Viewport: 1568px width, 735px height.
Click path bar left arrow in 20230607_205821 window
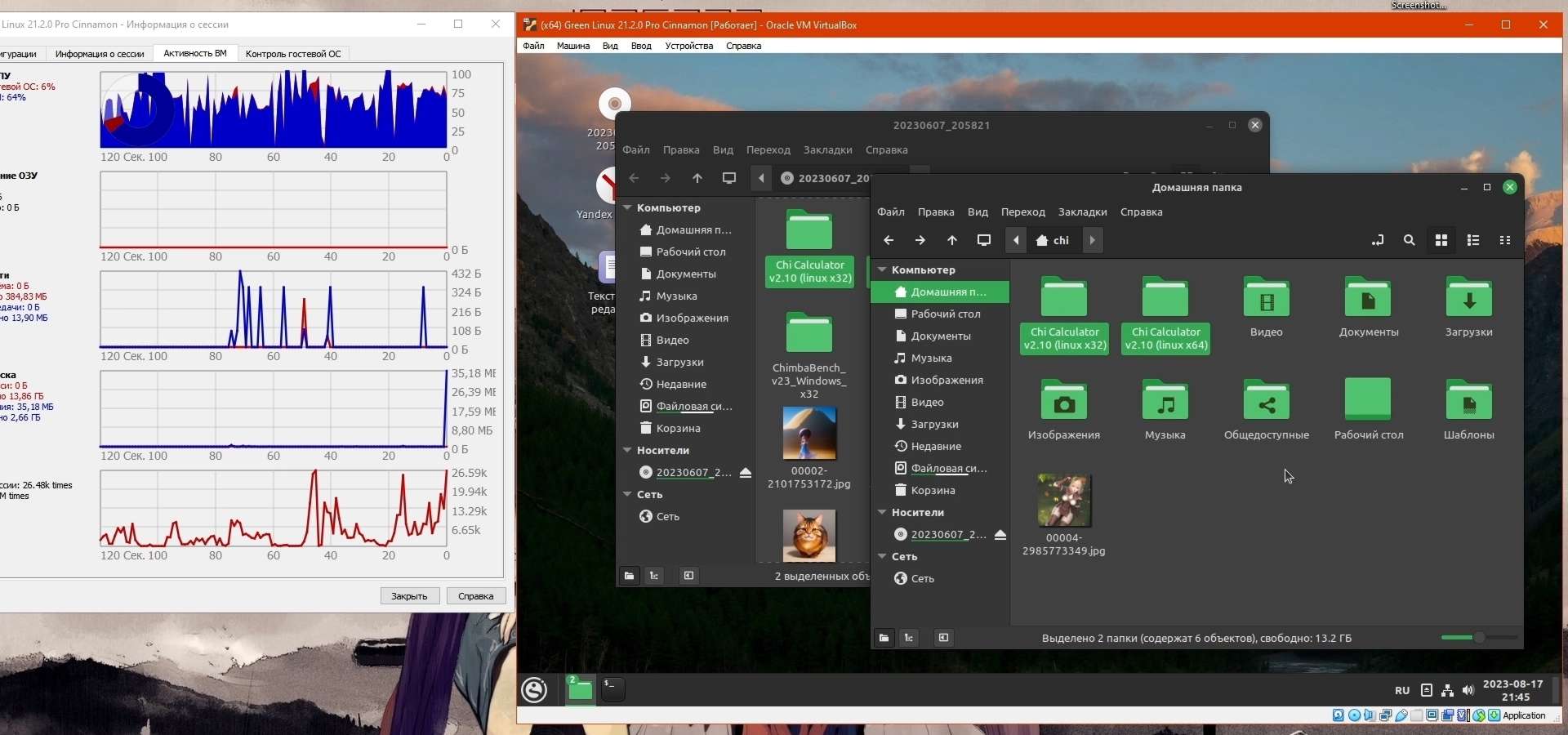click(x=761, y=178)
